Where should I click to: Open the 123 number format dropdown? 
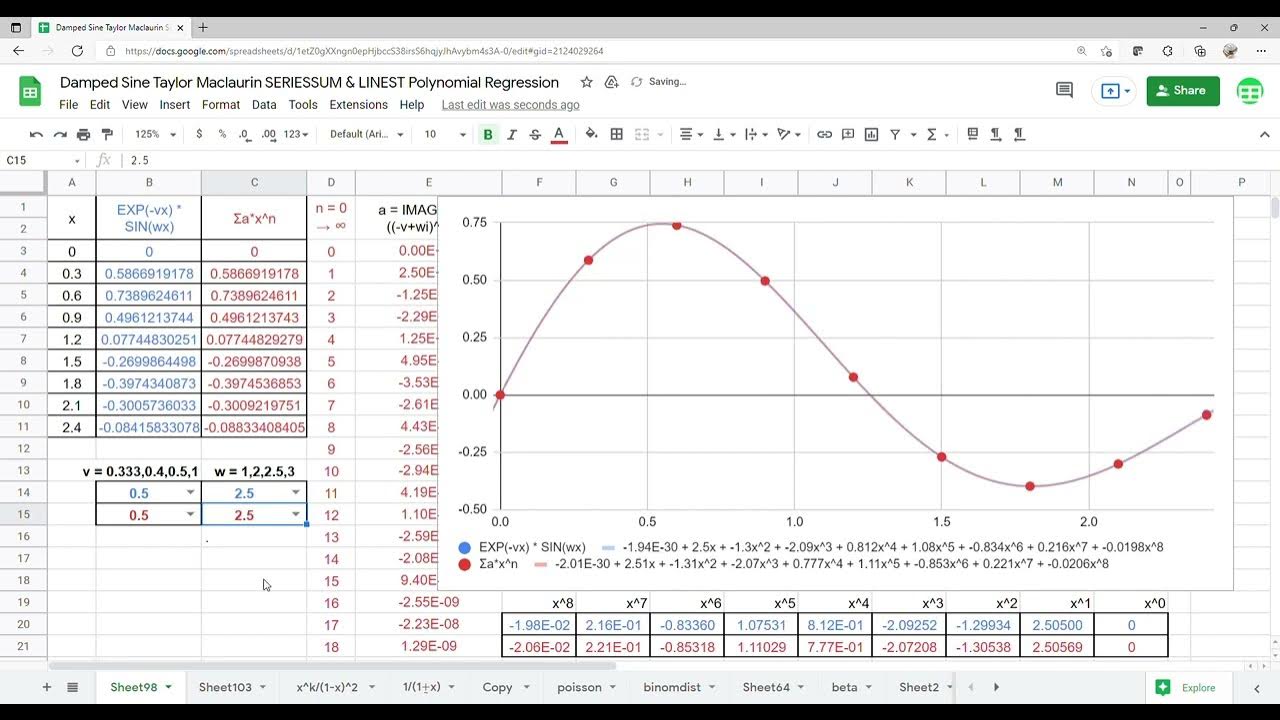click(296, 134)
